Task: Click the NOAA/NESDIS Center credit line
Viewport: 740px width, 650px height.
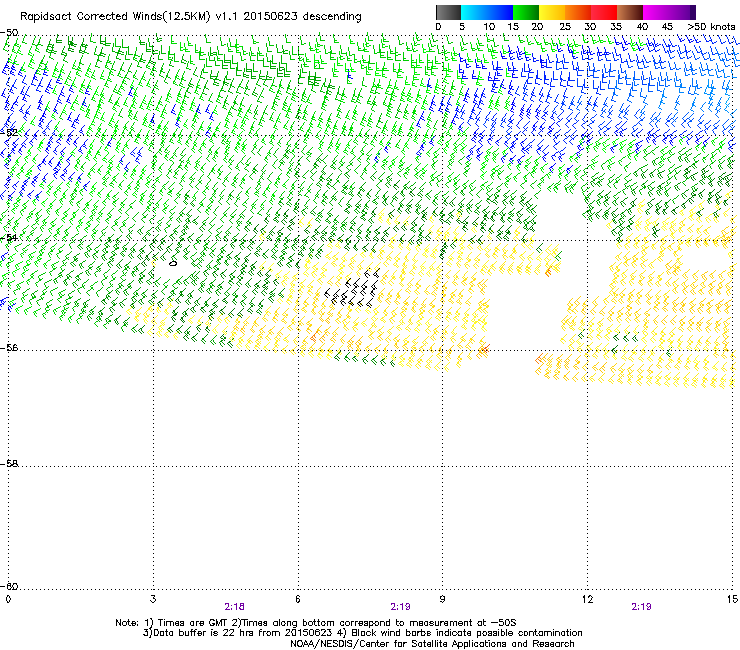Action: [x=432, y=644]
